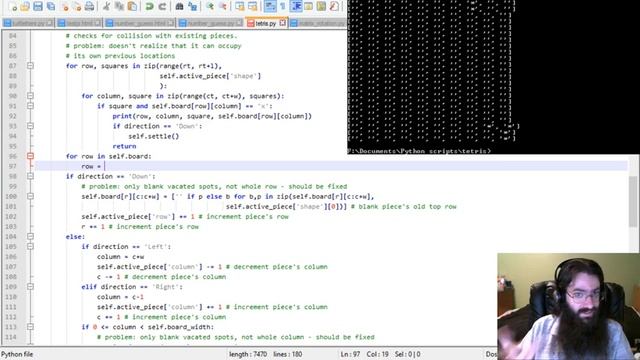This screenshot has height=360, width=640.
Task: Click 'Sel : 0|0' in the status bar
Action: [408, 354]
